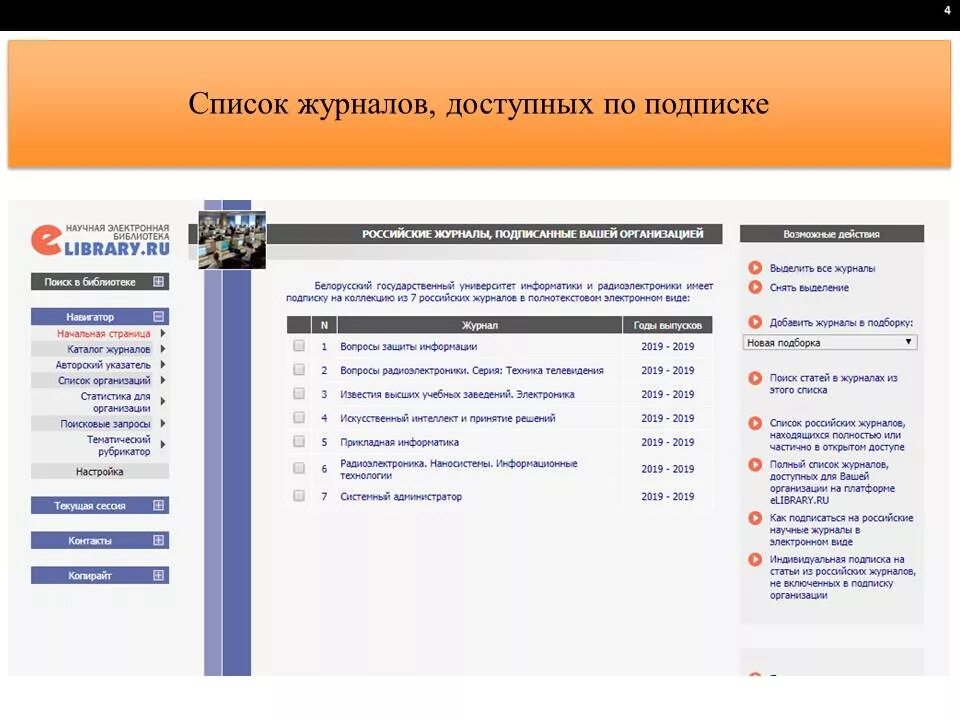This screenshot has height=720, width=960.
Task: Click 'Полный список журналов' platform link
Action: point(832,482)
